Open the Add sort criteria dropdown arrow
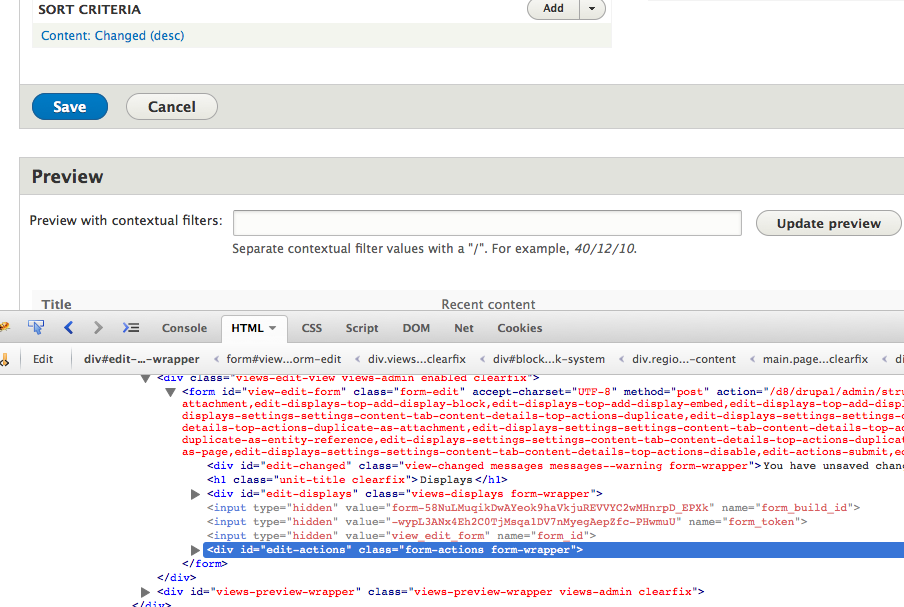The image size is (904, 607). click(x=593, y=9)
